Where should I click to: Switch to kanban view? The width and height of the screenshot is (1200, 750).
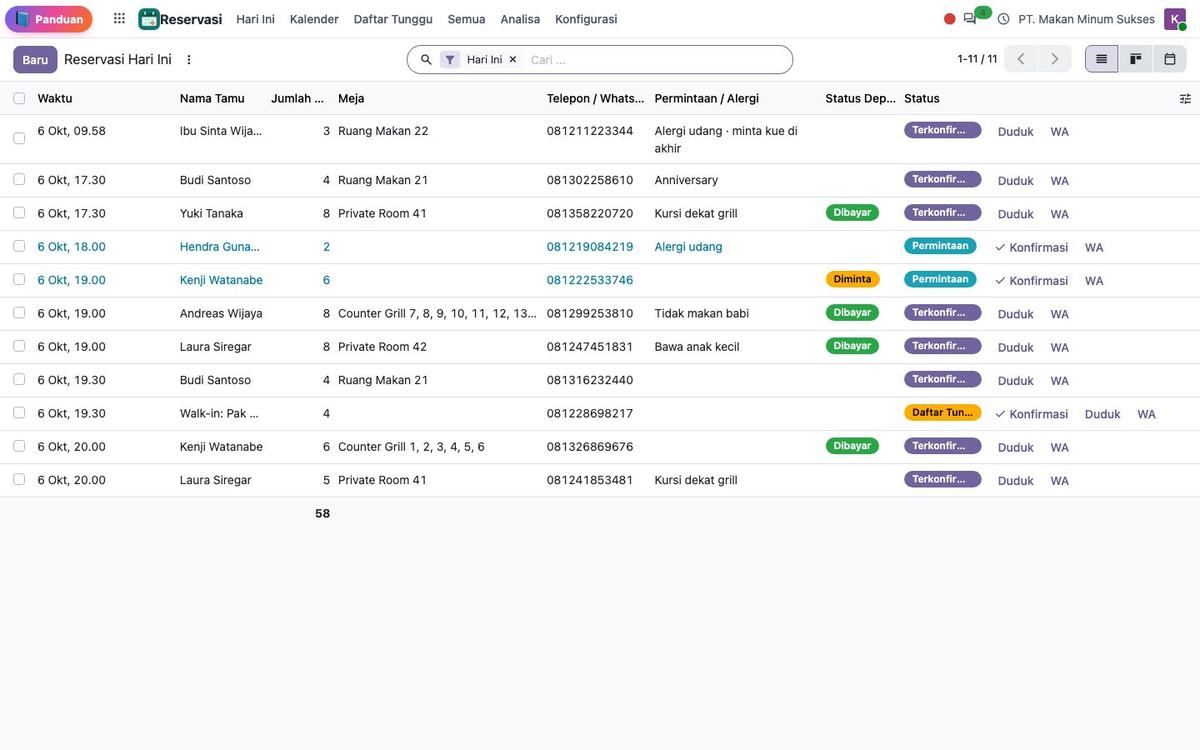1136,59
